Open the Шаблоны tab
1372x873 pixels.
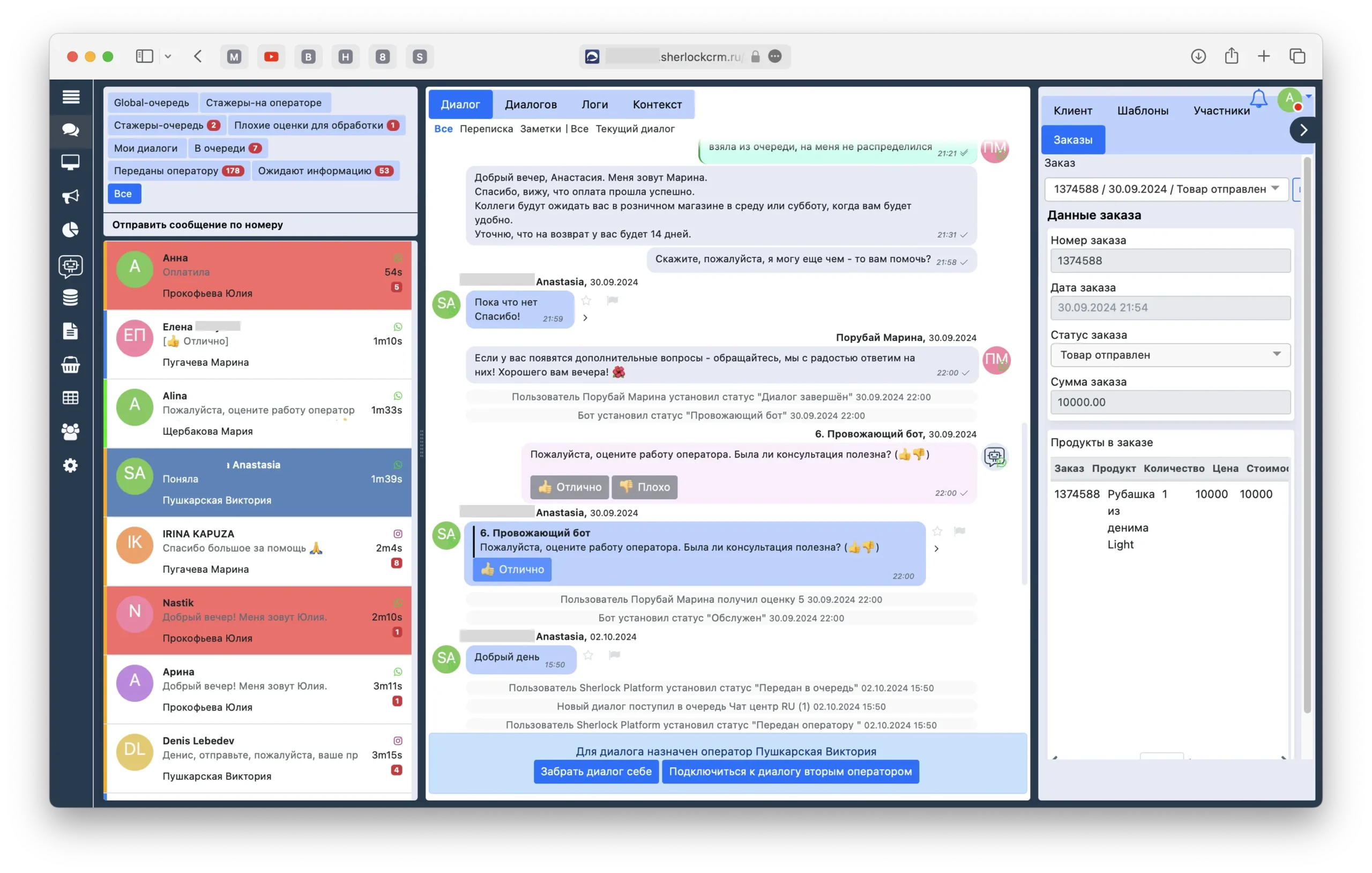(x=1143, y=110)
